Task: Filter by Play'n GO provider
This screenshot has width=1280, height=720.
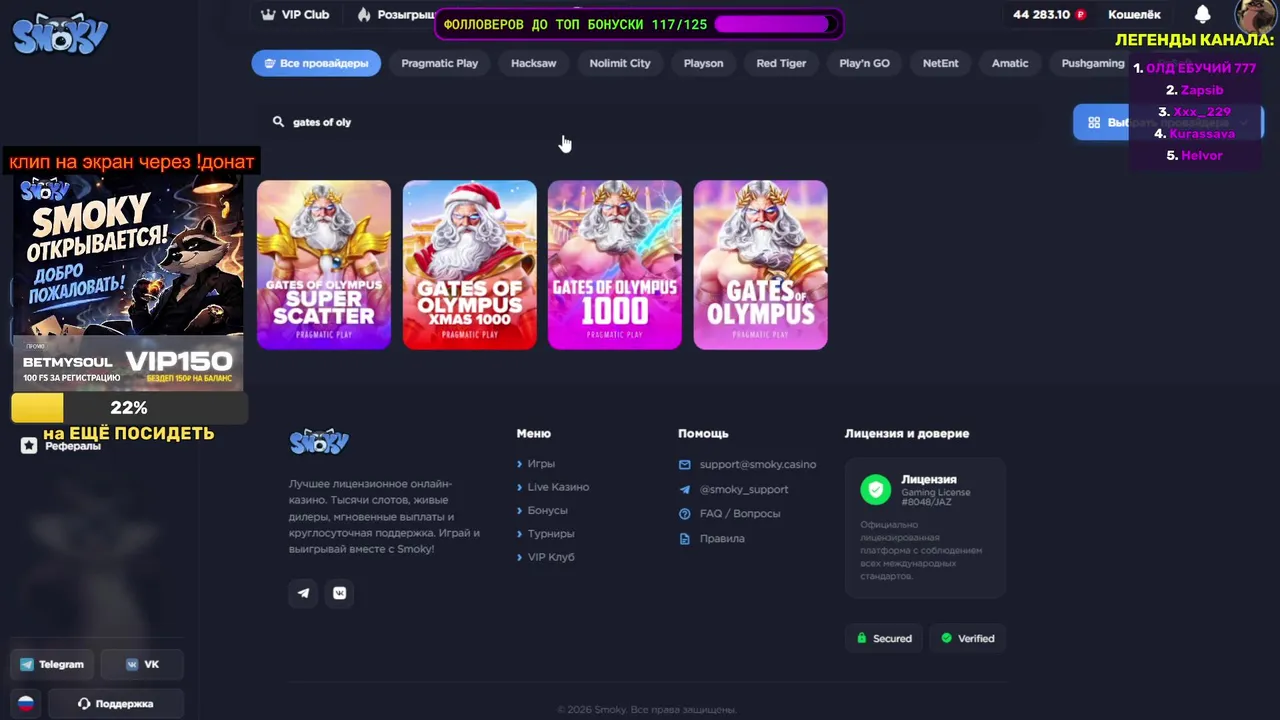Action: tap(864, 63)
